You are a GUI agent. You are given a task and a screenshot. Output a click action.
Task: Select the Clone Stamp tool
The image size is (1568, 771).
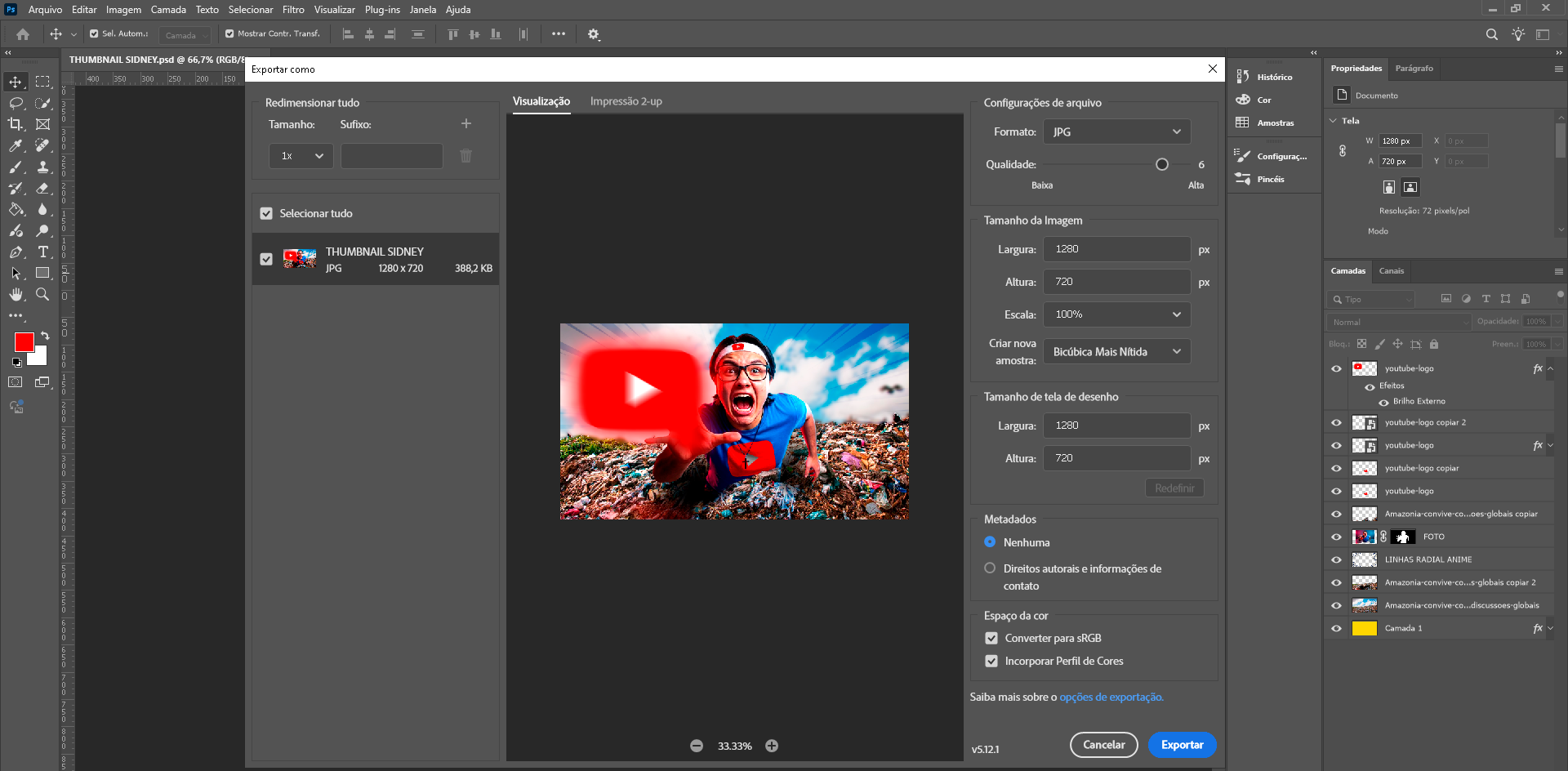42,167
